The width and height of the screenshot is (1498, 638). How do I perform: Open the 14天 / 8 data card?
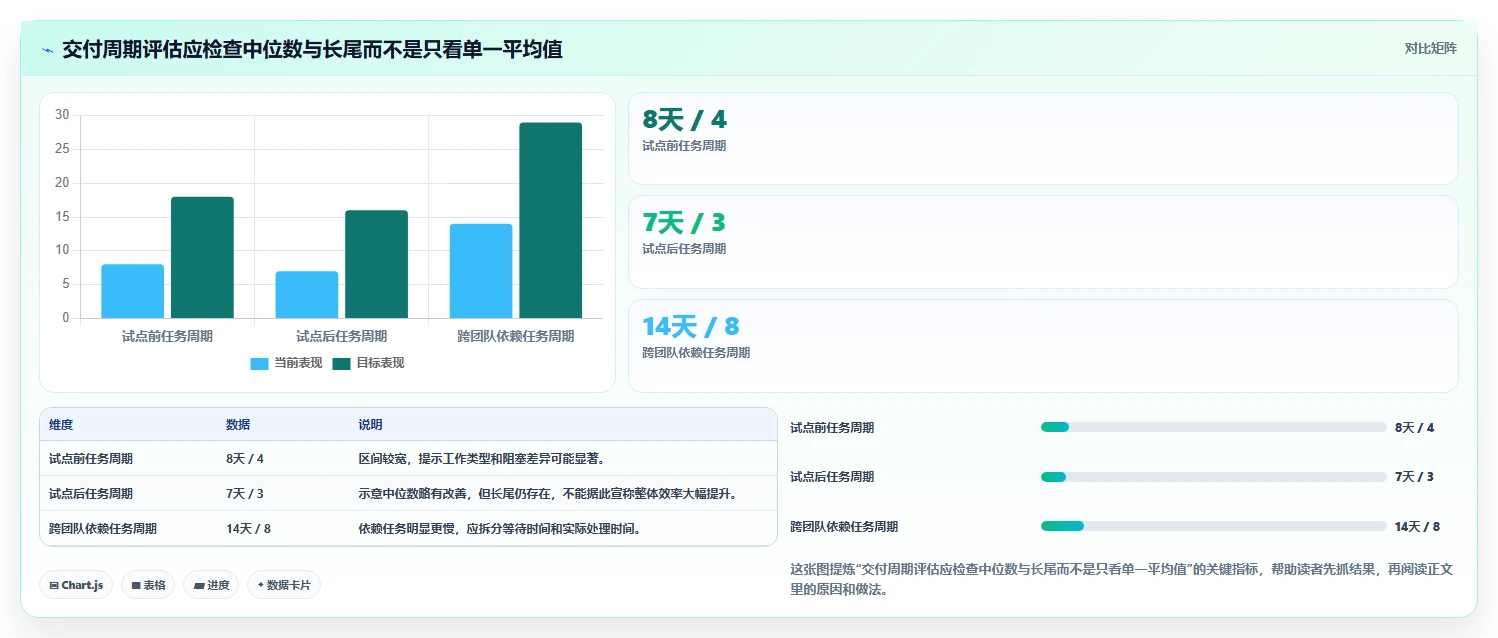tap(1043, 346)
